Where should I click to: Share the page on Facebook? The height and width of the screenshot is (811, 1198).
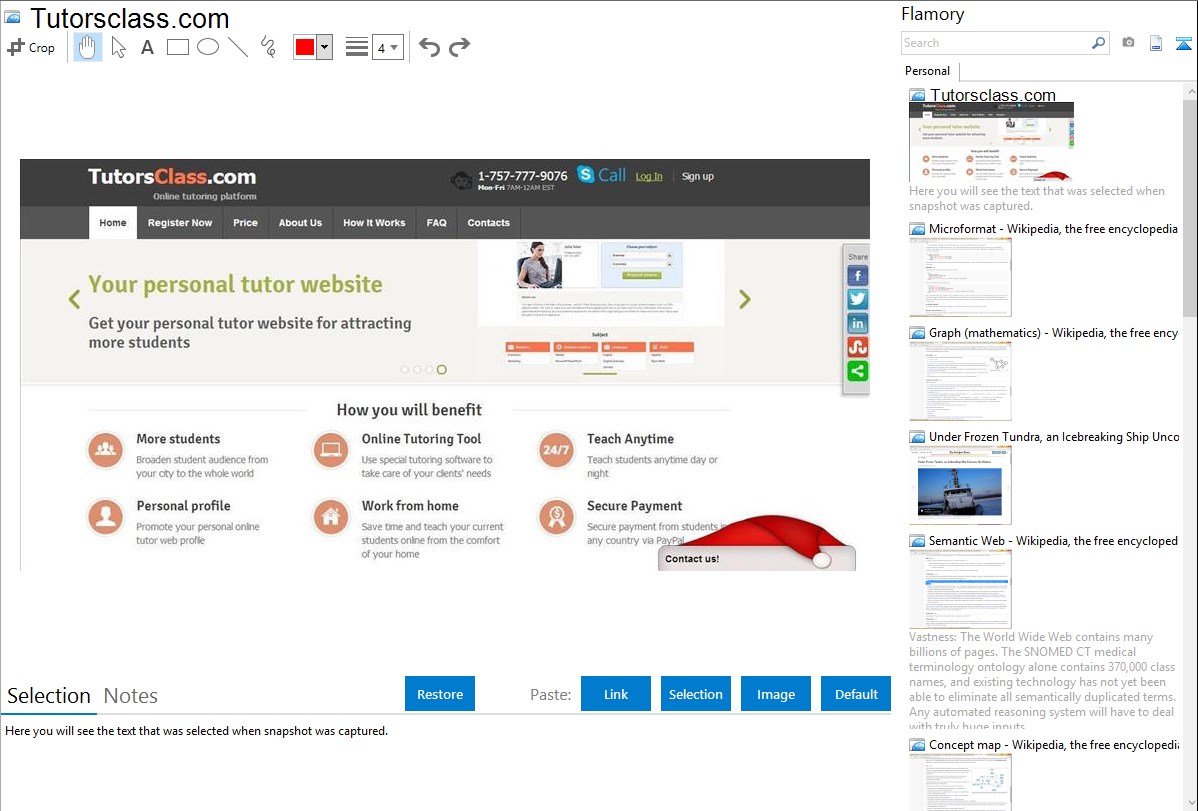coord(857,276)
